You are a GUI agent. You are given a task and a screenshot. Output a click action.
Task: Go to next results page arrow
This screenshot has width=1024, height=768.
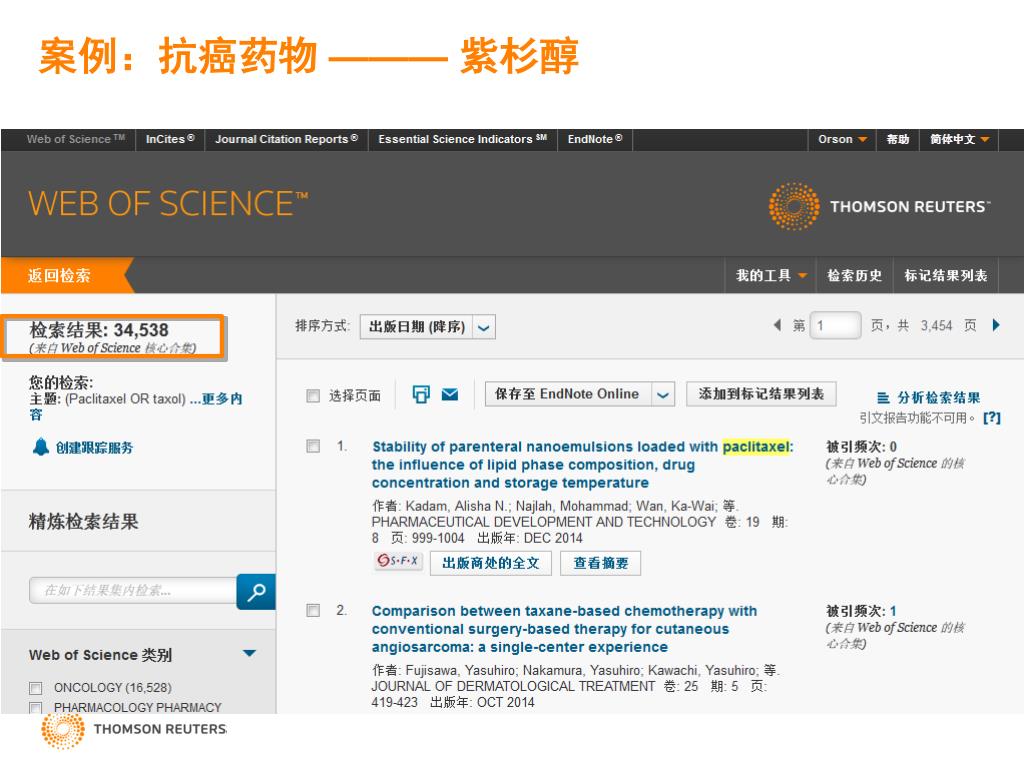tap(996, 325)
